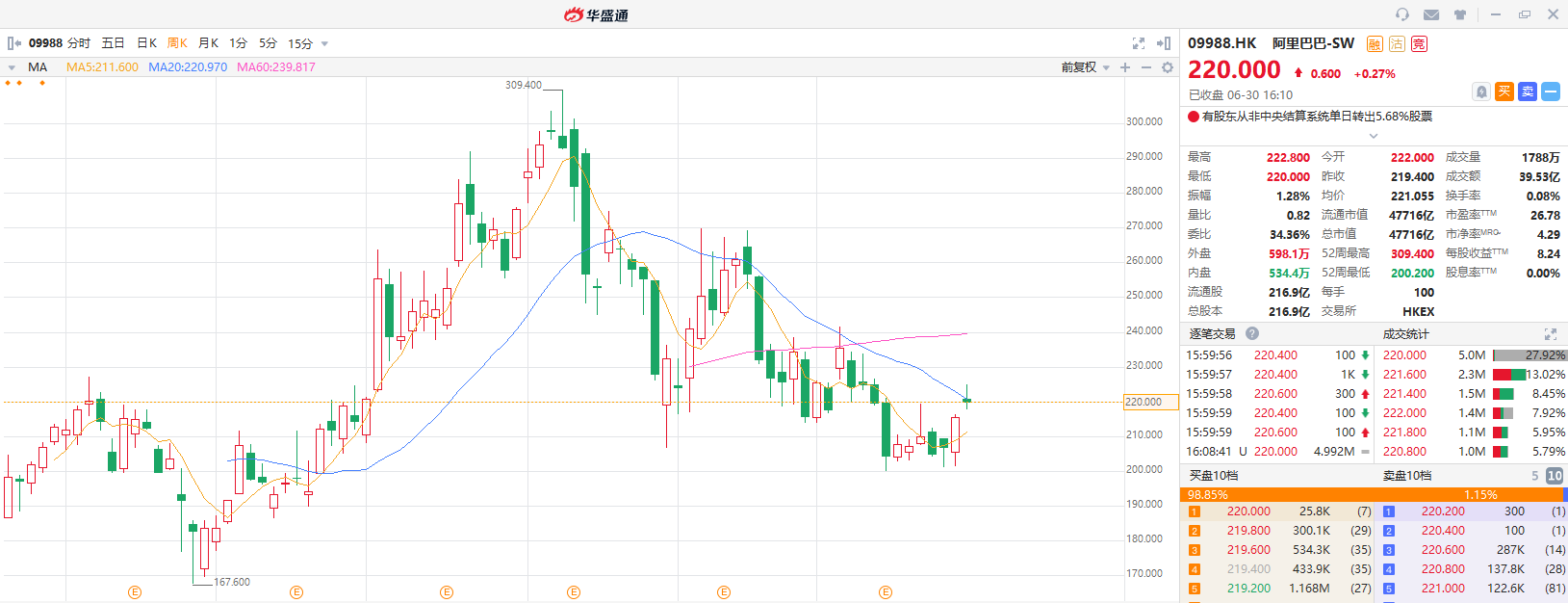Viewport: 1568px width, 603px height.
Task: Zoom out chart with minus icon
Action: point(1146,67)
